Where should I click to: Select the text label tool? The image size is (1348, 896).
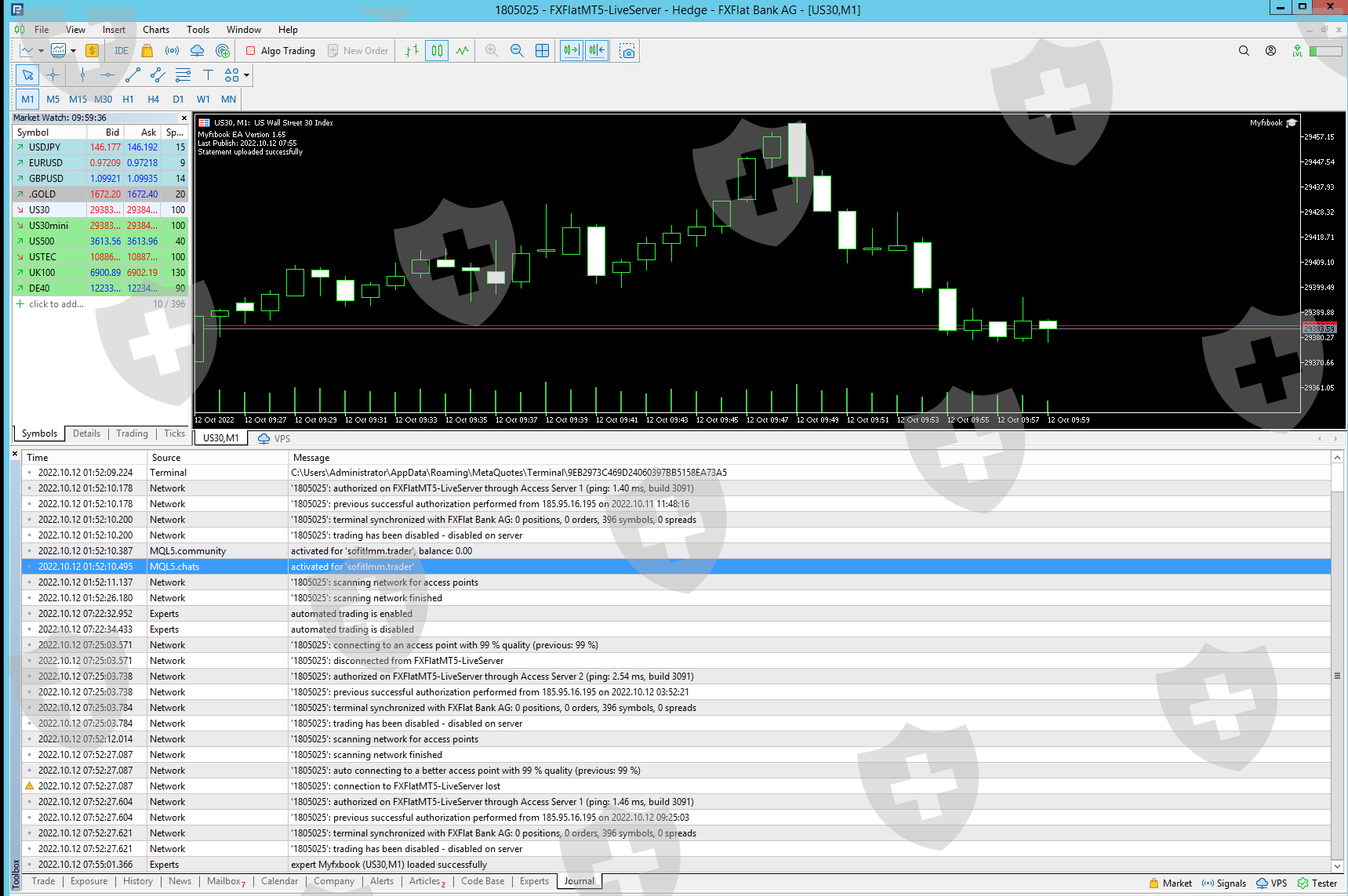tap(208, 75)
